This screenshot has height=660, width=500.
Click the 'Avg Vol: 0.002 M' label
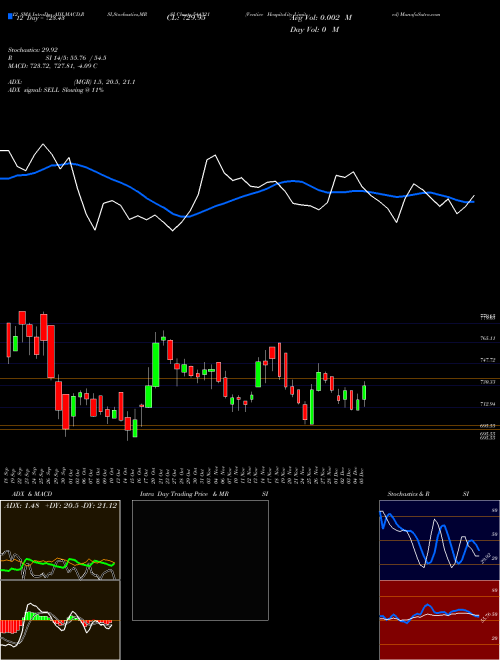coord(321,18)
